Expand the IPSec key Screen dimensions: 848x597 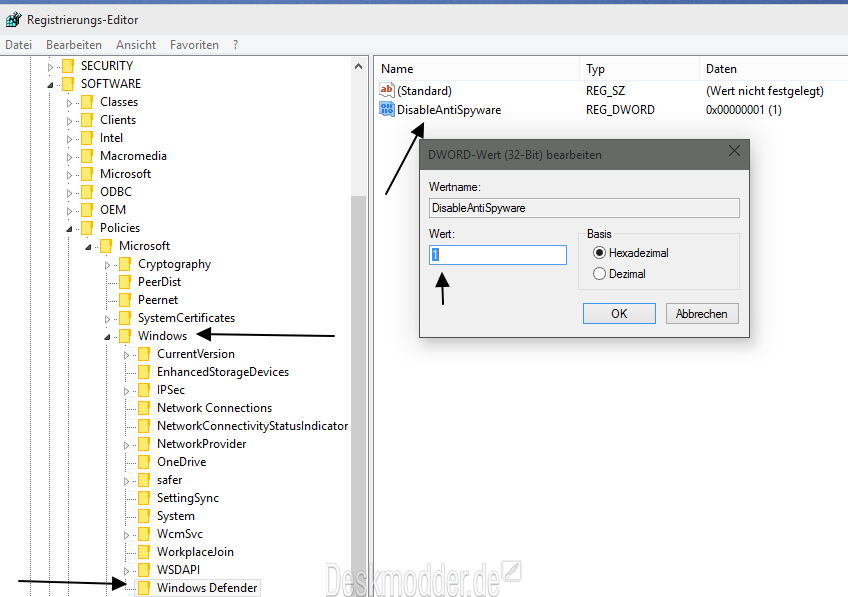tap(126, 391)
